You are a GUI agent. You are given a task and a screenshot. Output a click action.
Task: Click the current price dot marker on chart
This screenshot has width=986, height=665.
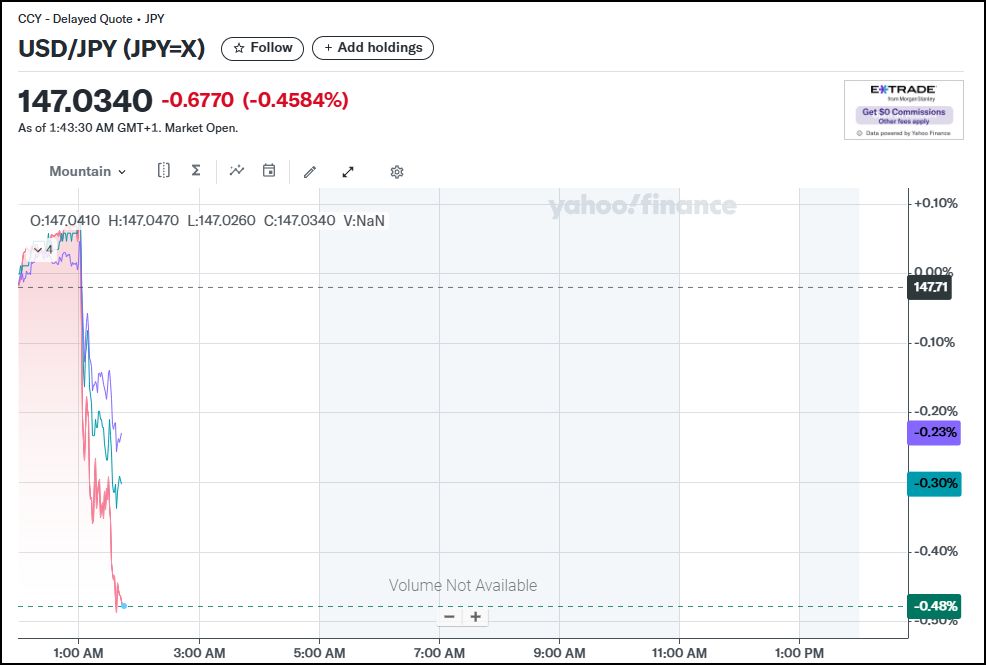pos(124,606)
